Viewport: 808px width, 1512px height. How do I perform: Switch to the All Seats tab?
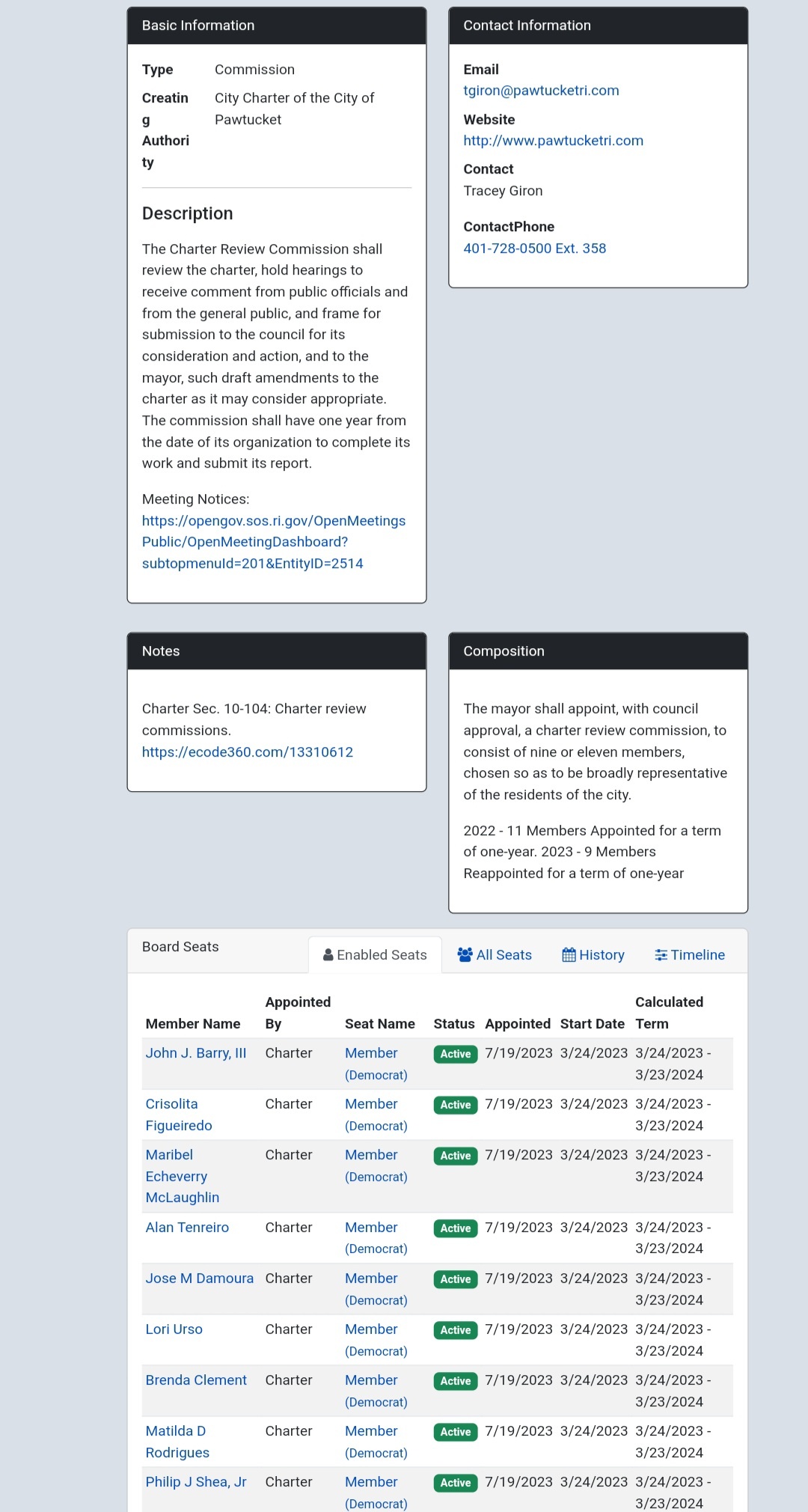tap(495, 955)
